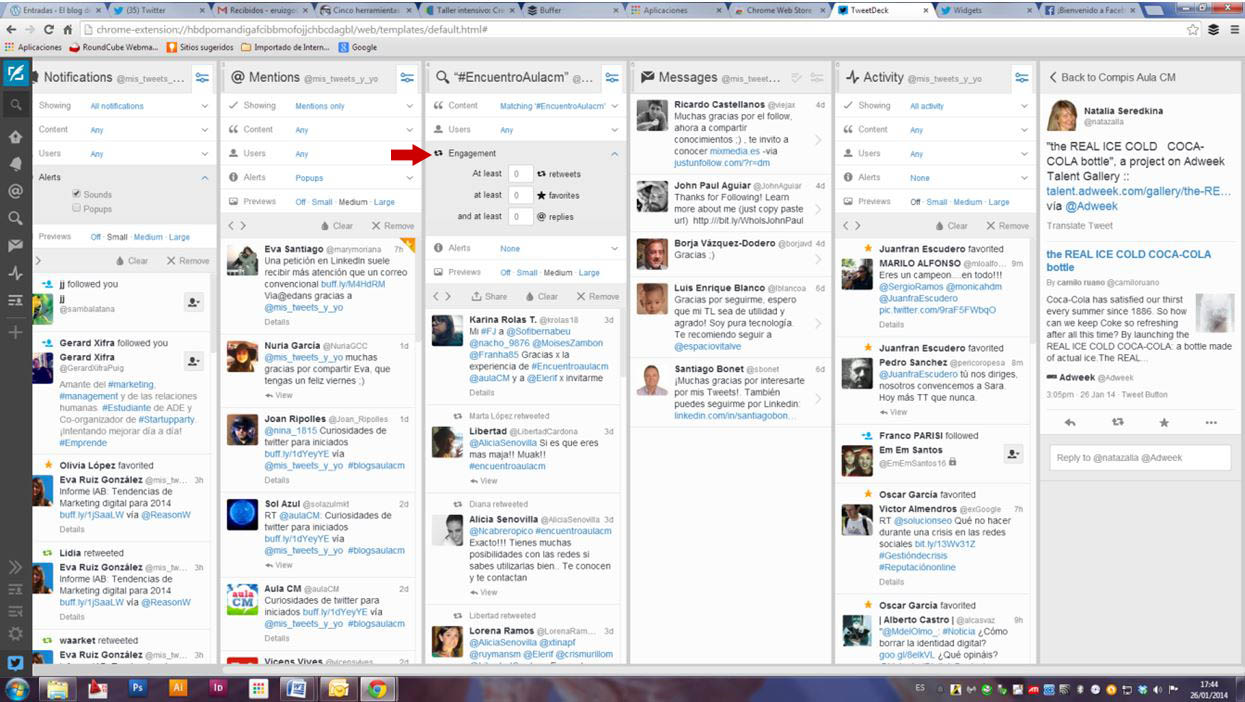1245x702 pixels.
Task: Click follow-user button beside Gerard Xifra
Action: tap(194, 361)
